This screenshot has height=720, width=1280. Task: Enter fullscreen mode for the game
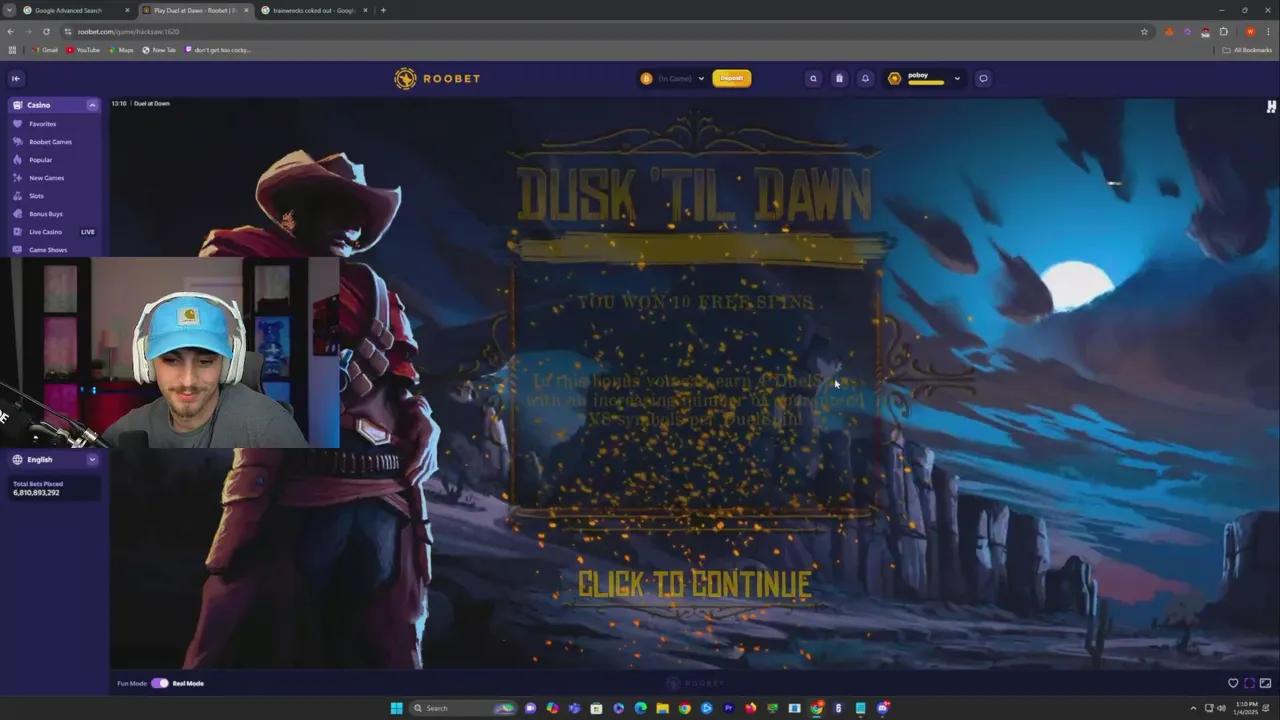click(x=1249, y=683)
